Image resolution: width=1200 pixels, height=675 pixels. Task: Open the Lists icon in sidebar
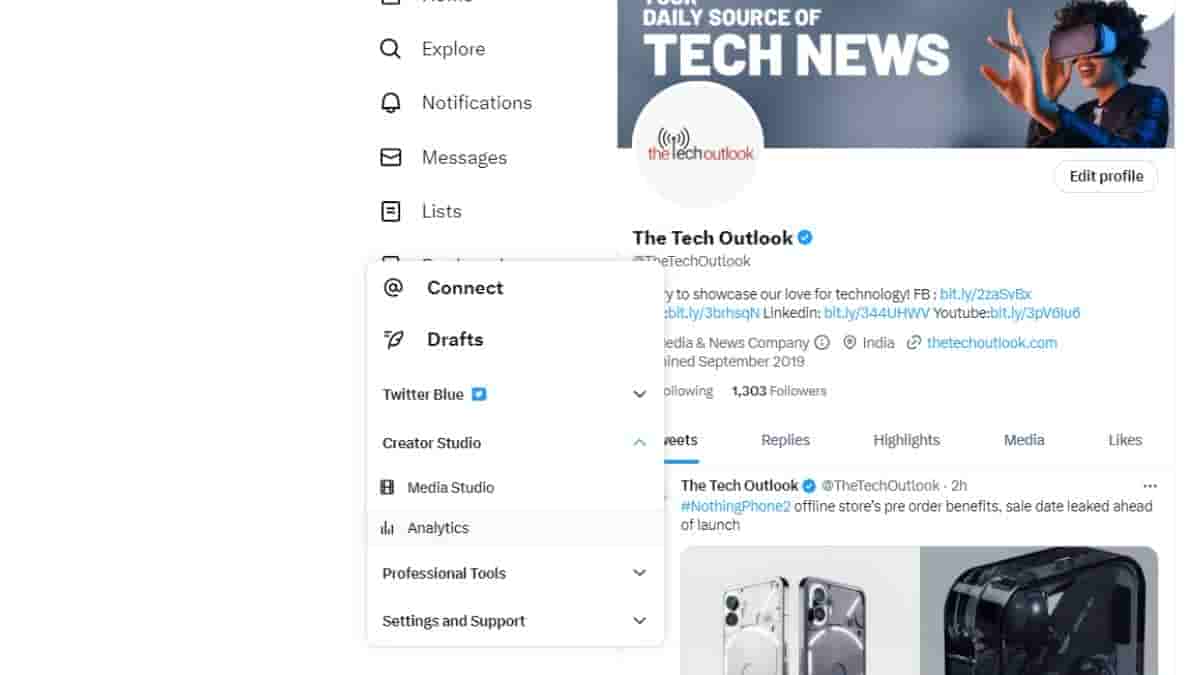coord(391,211)
